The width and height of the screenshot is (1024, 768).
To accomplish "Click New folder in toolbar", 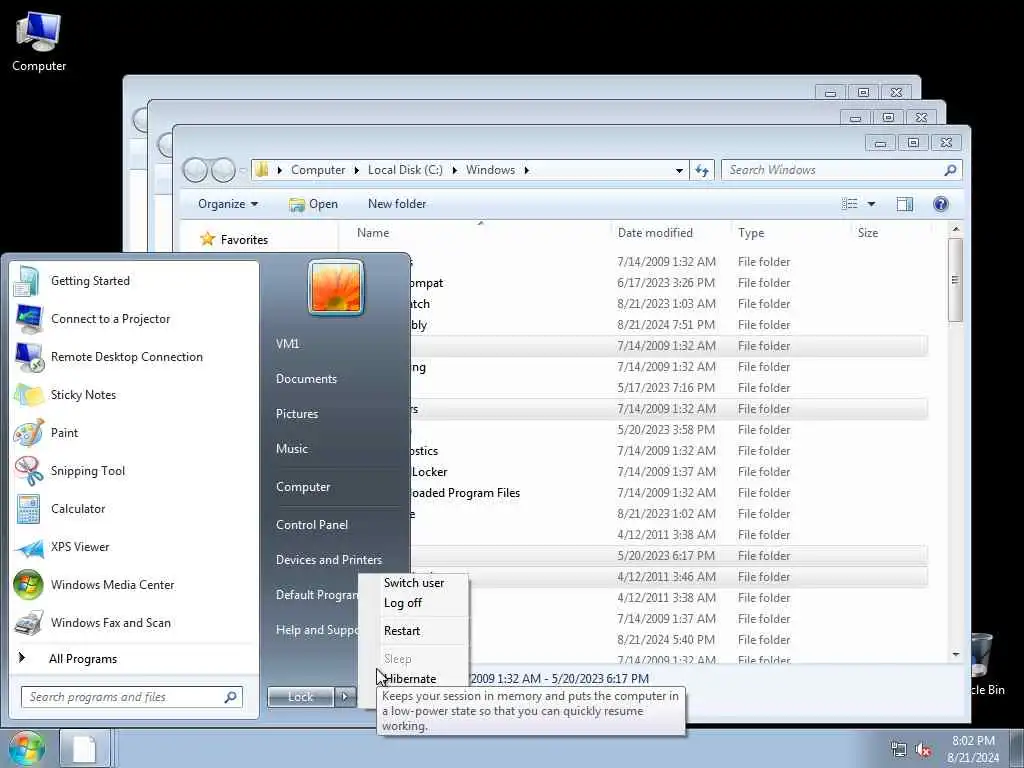I will point(396,204).
